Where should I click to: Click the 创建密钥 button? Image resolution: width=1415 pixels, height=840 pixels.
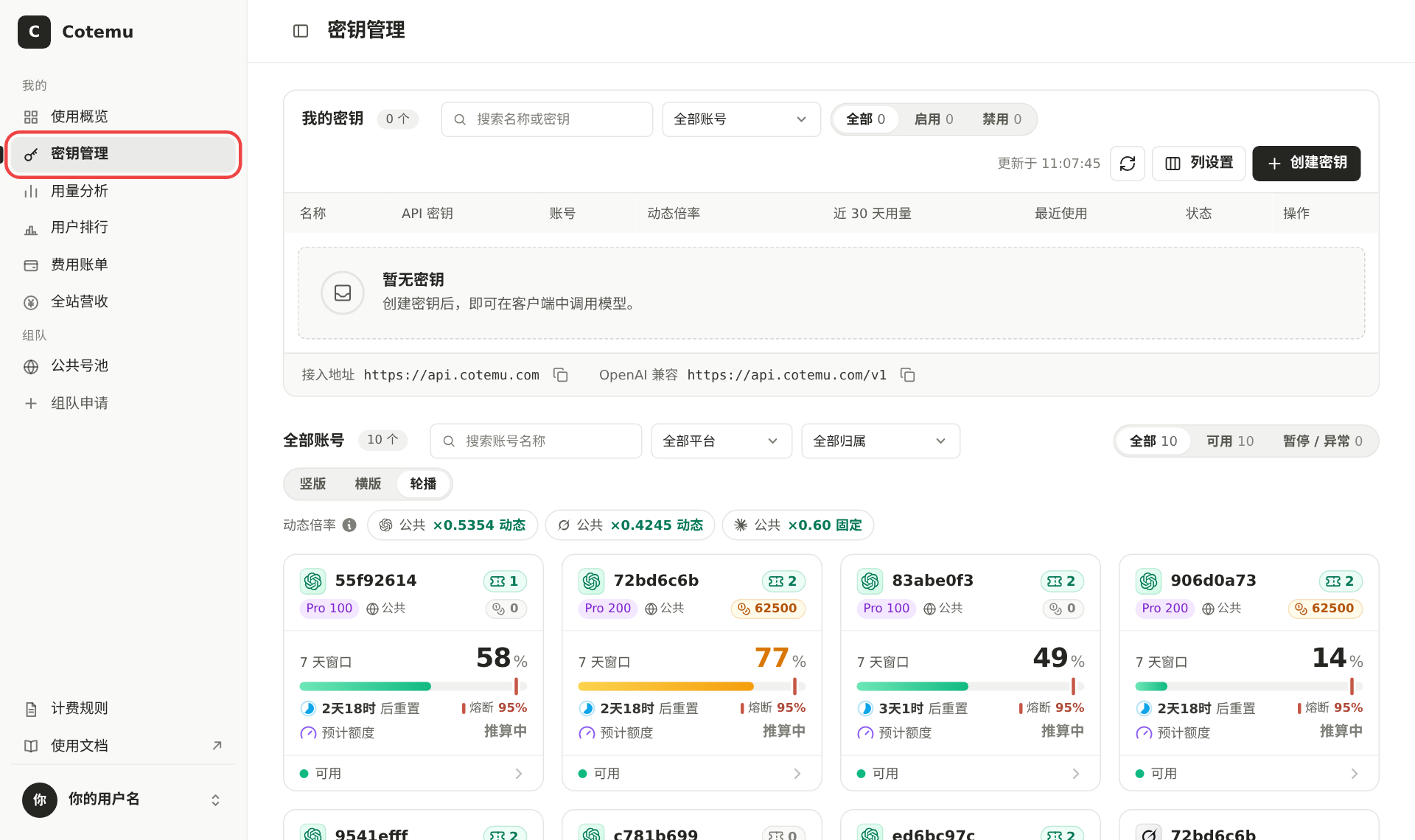click(1306, 163)
